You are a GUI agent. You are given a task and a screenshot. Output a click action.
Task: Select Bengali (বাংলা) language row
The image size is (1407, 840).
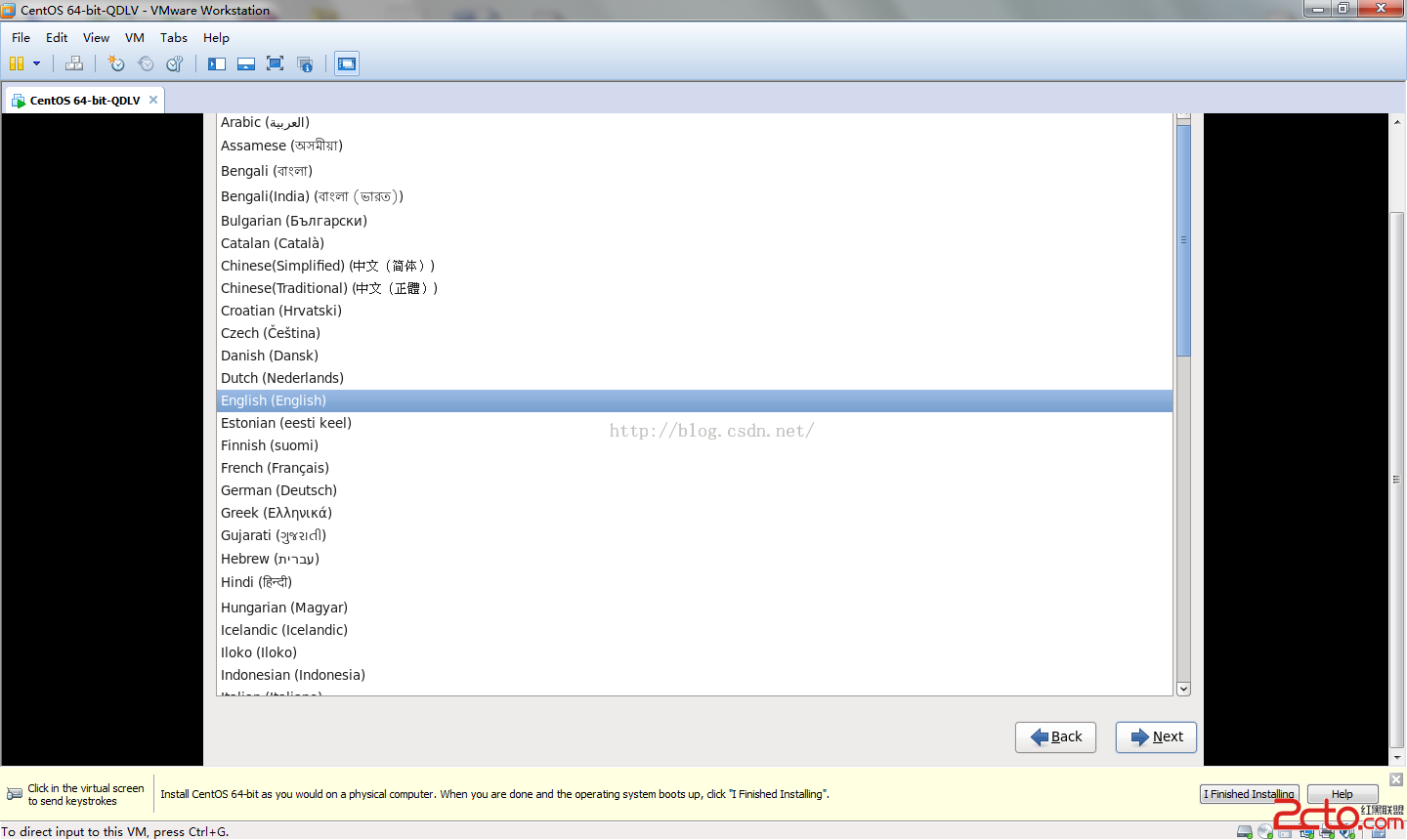694,171
